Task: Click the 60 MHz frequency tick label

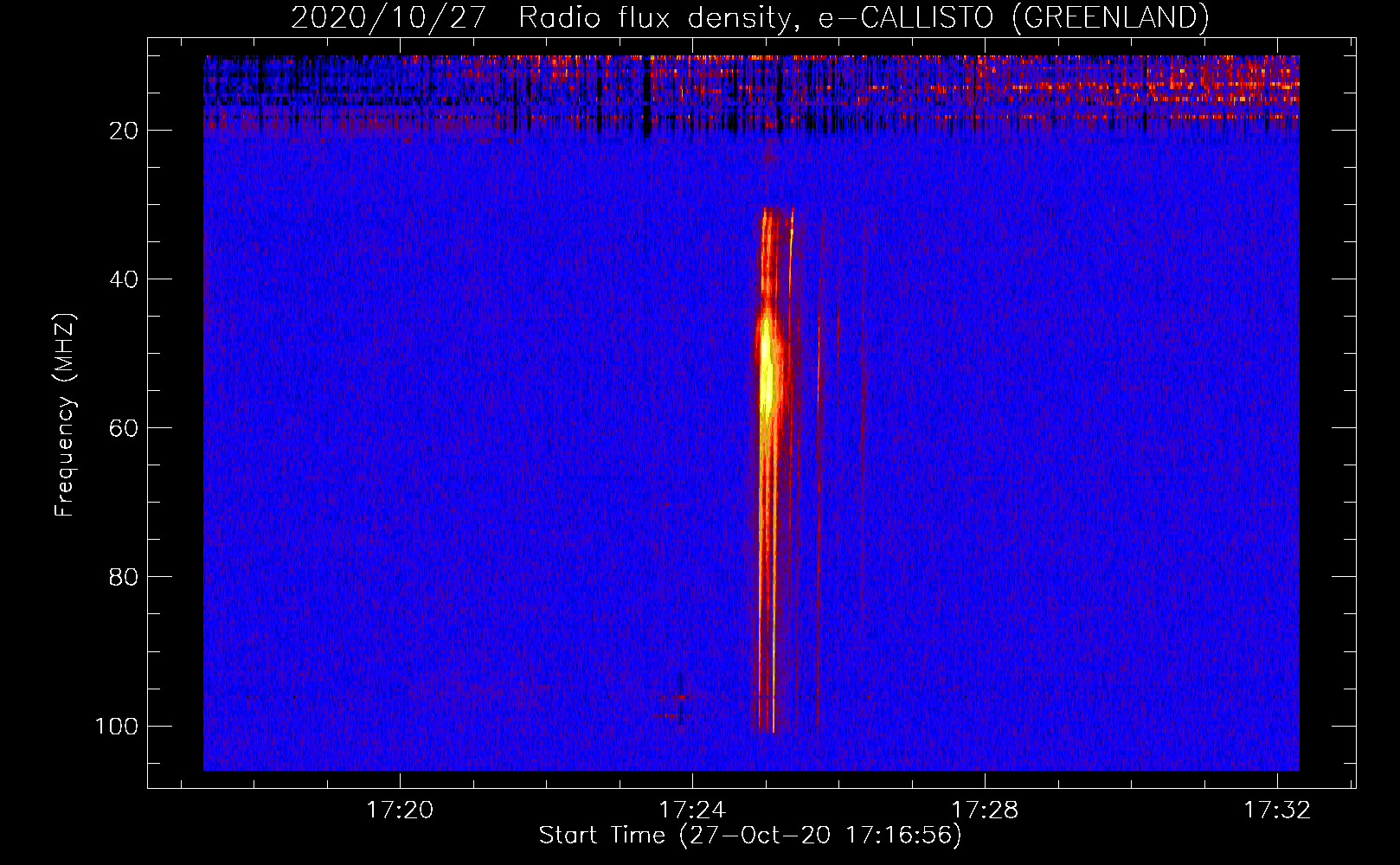Action: coord(124,428)
